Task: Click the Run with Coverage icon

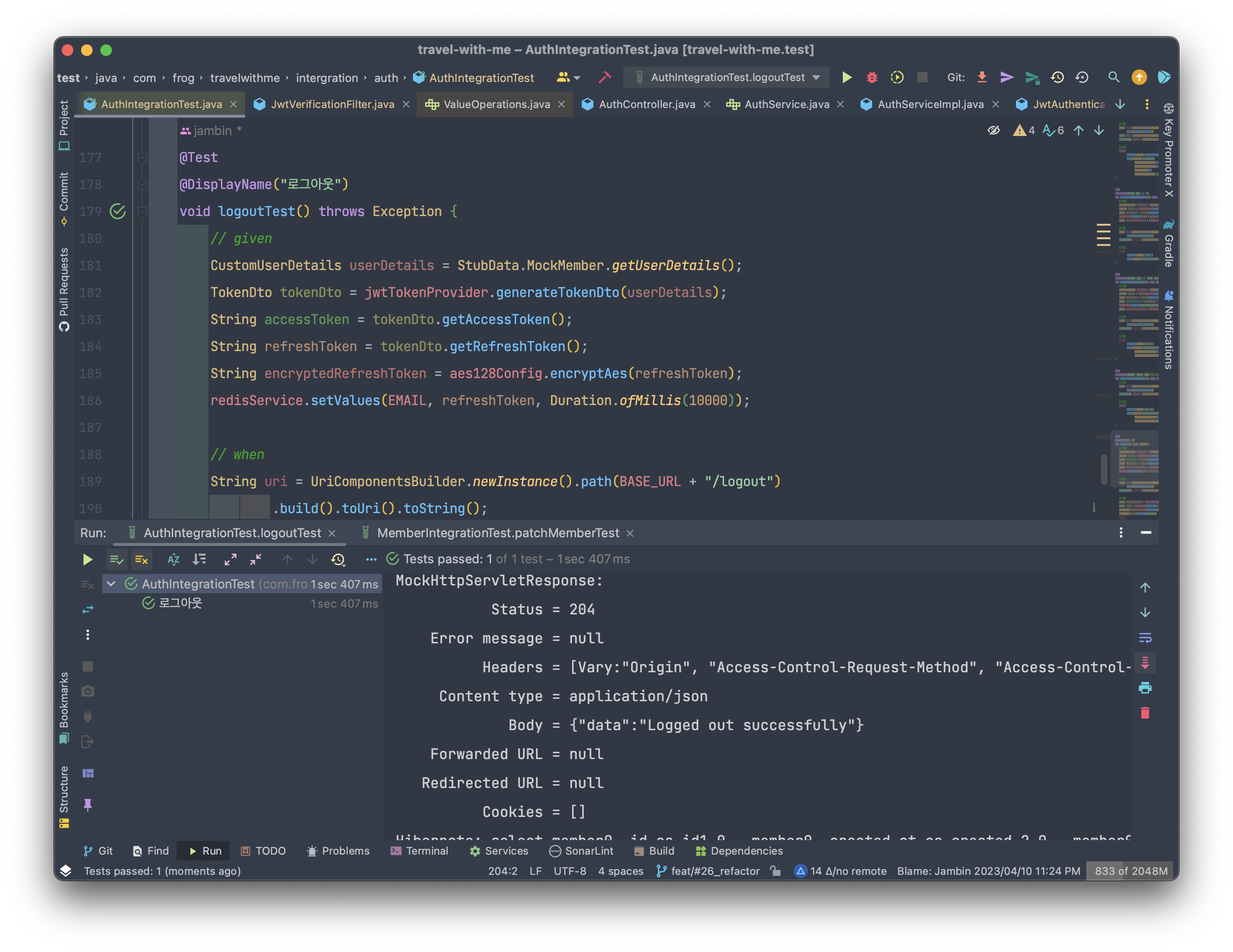Action: pyautogui.click(x=896, y=77)
